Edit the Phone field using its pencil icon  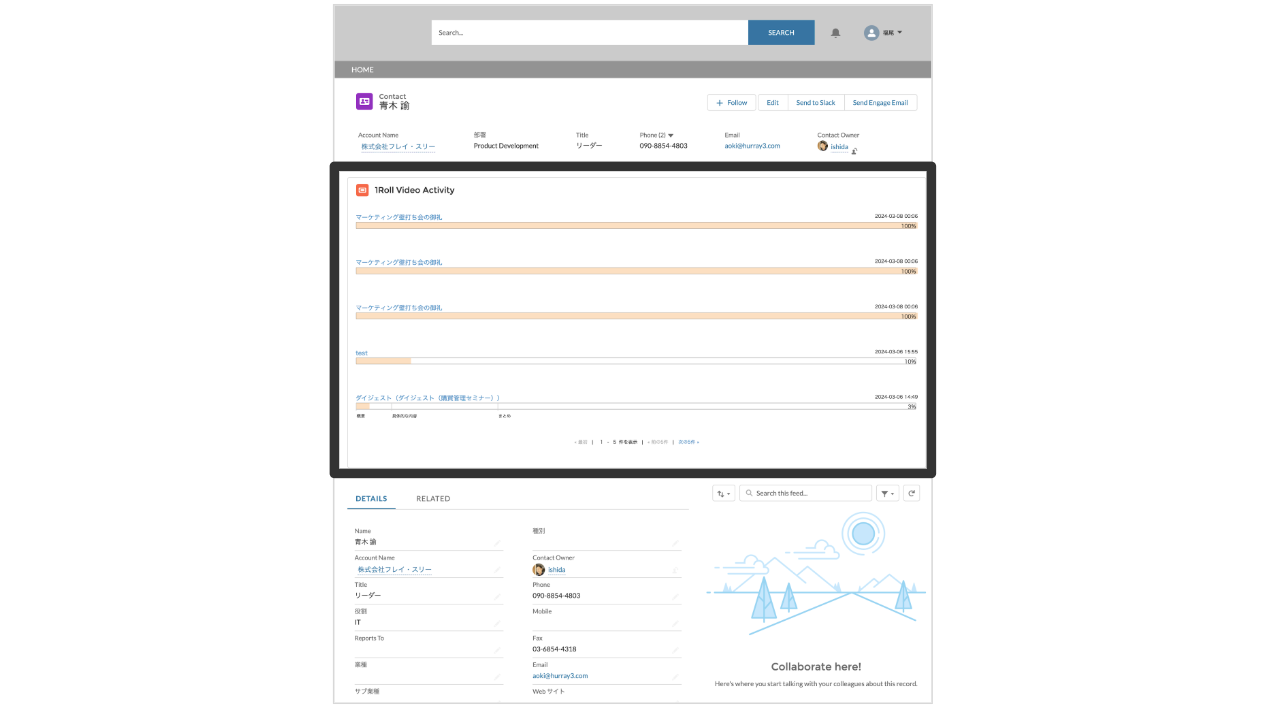click(675, 596)
